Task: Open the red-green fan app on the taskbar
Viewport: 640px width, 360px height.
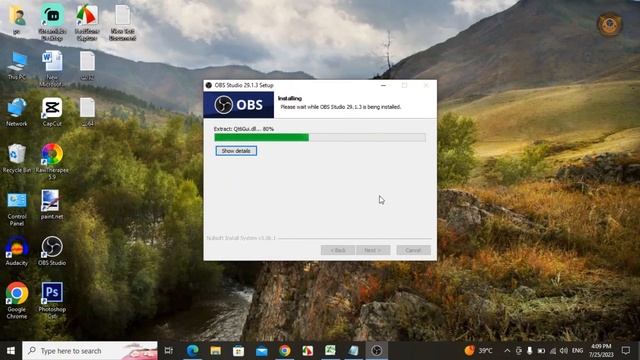Action: click(x=307, y=351)
